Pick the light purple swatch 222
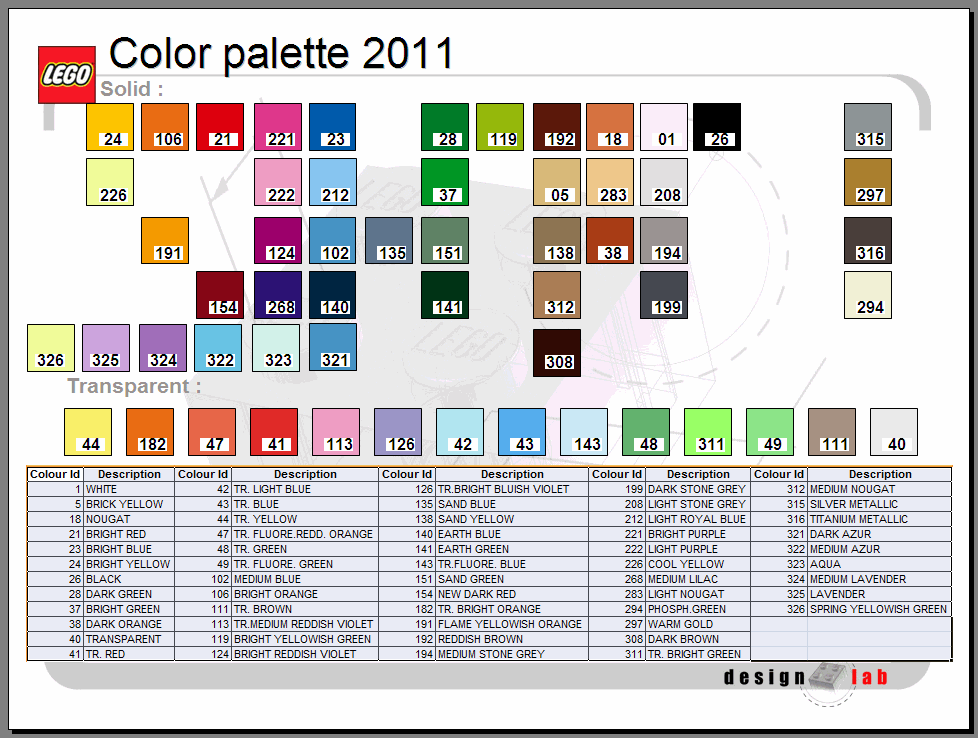Viewport: 978px width, 738px height. click(x=278, y=182)
